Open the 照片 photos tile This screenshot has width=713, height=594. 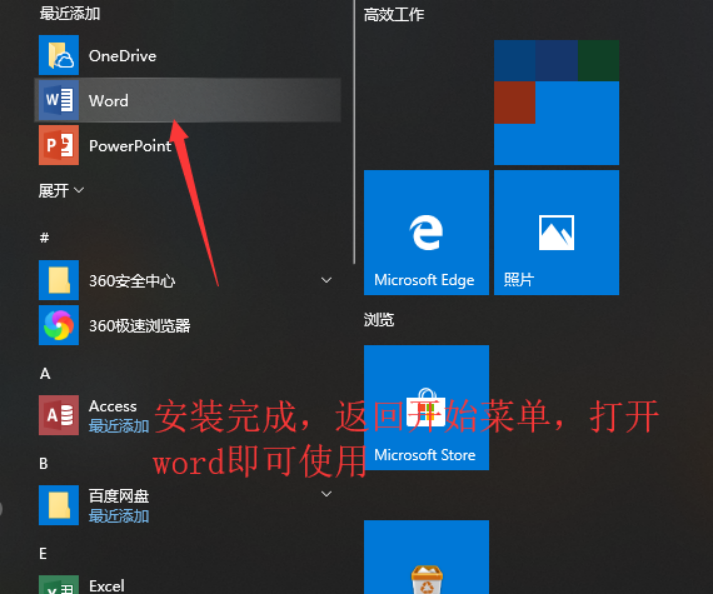(557, 232)
